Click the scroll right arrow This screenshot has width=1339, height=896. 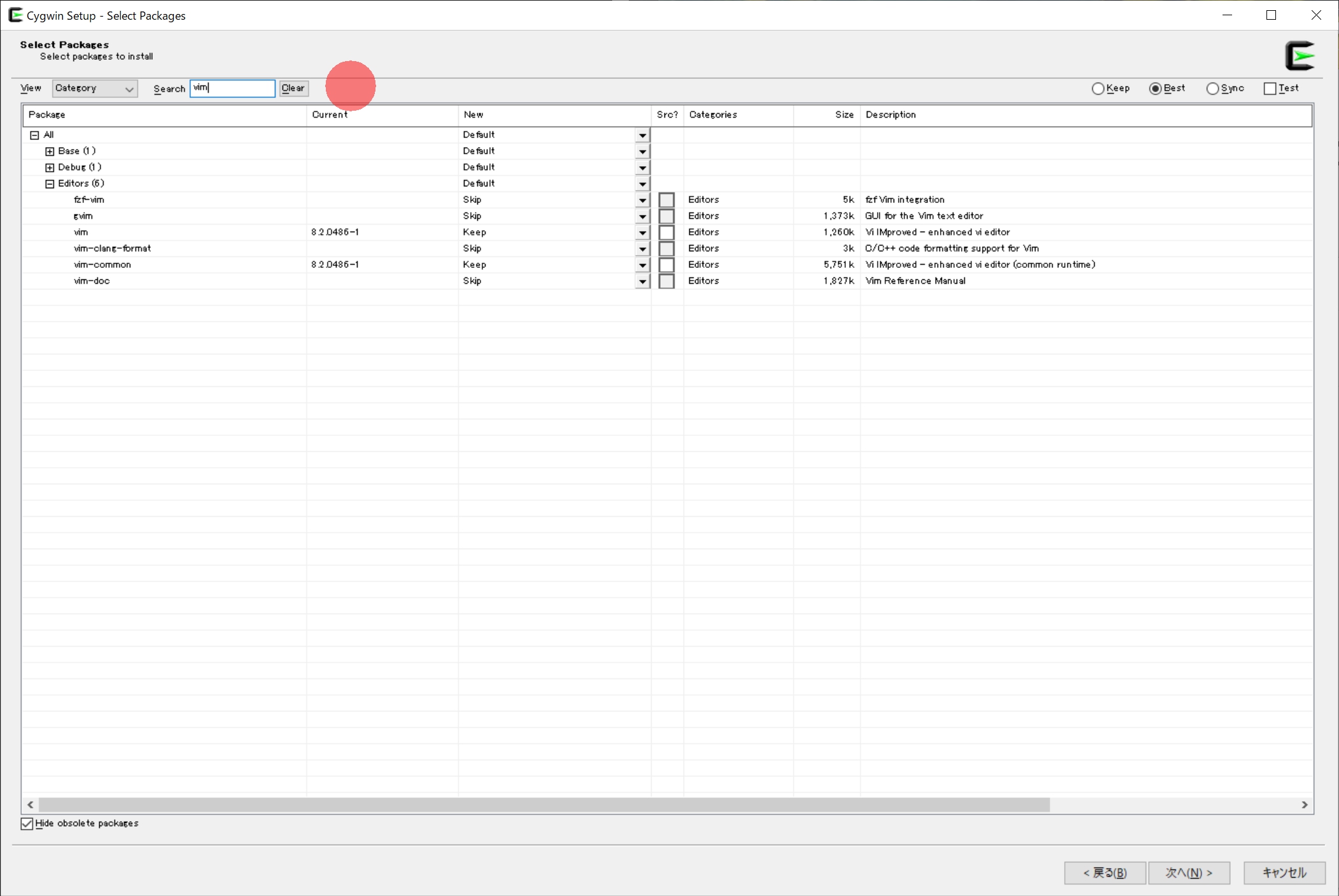coord(1305,805)
